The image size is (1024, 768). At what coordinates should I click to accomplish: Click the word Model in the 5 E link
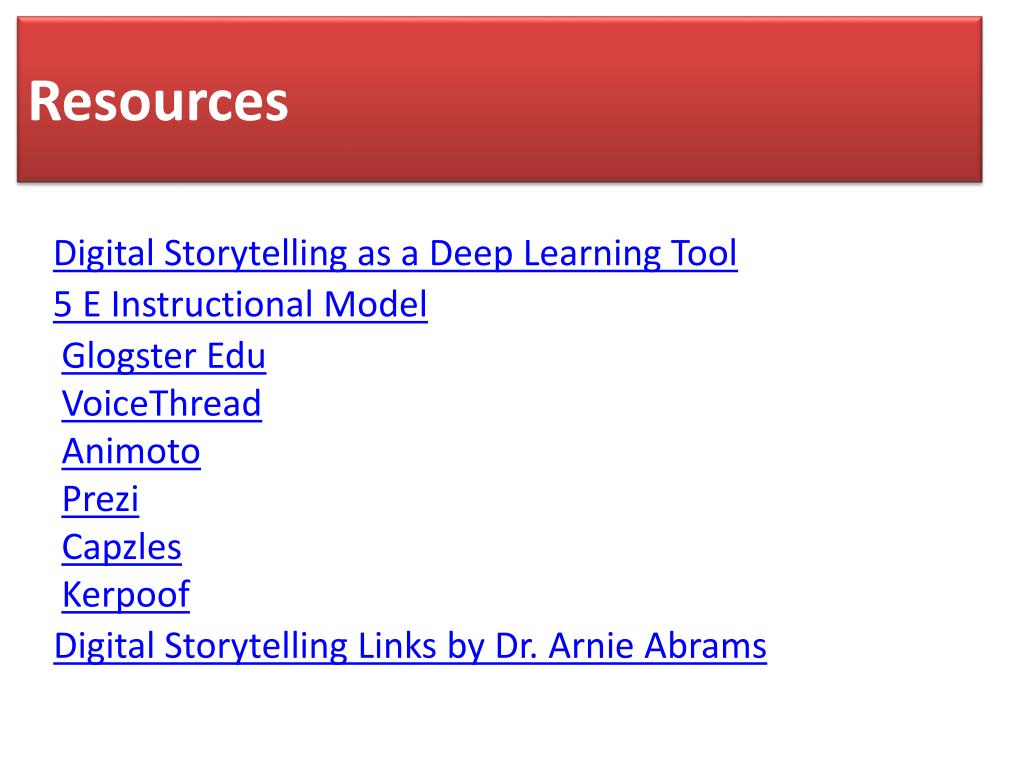point(376,304)
